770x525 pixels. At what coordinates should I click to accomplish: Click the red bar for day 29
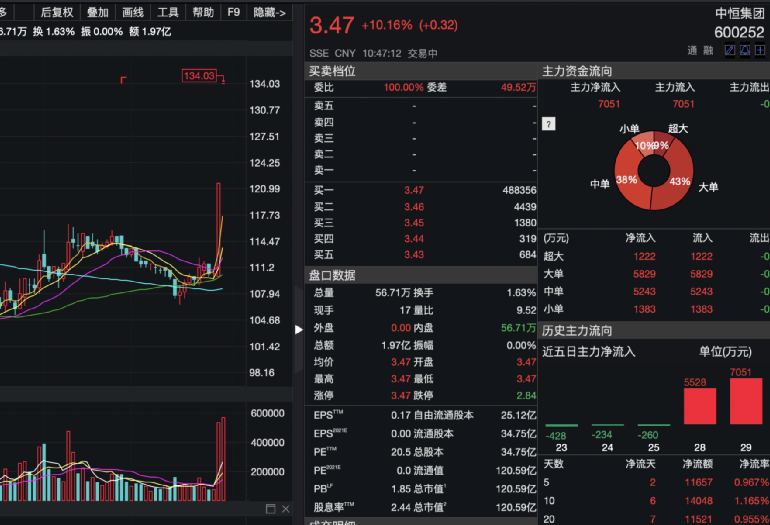pos(746,401)
